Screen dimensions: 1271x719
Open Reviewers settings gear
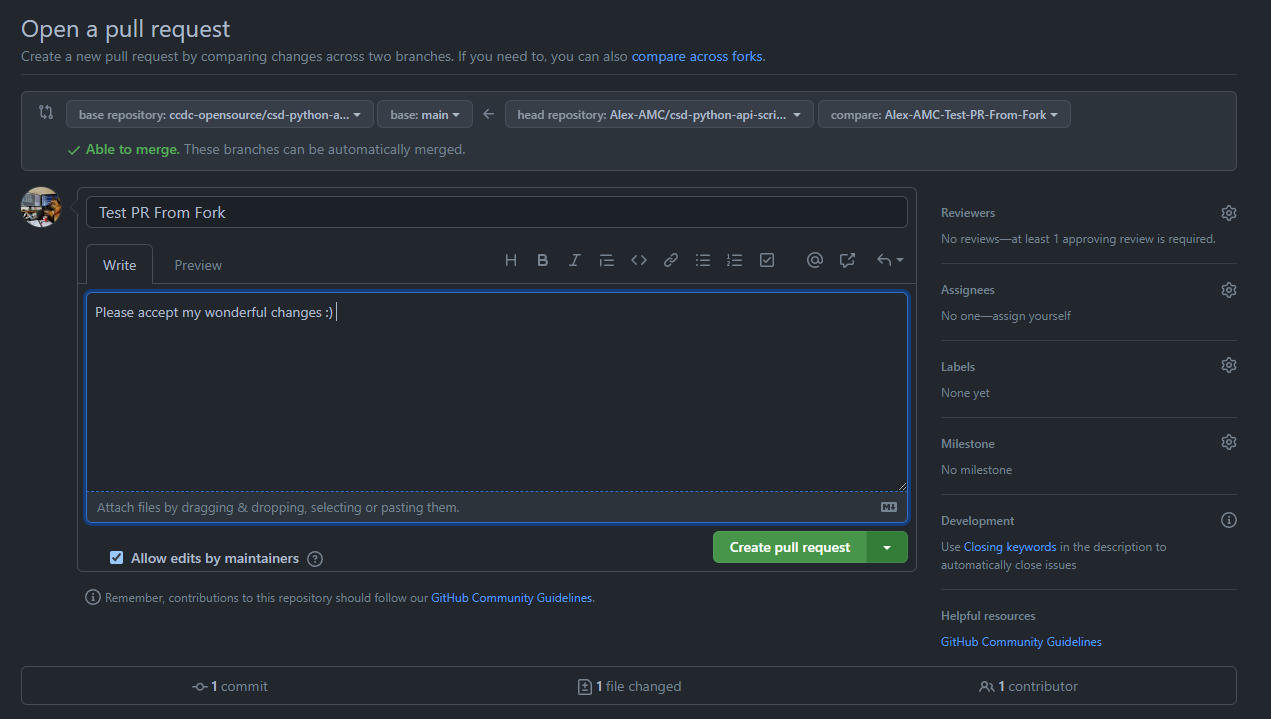1229,213
